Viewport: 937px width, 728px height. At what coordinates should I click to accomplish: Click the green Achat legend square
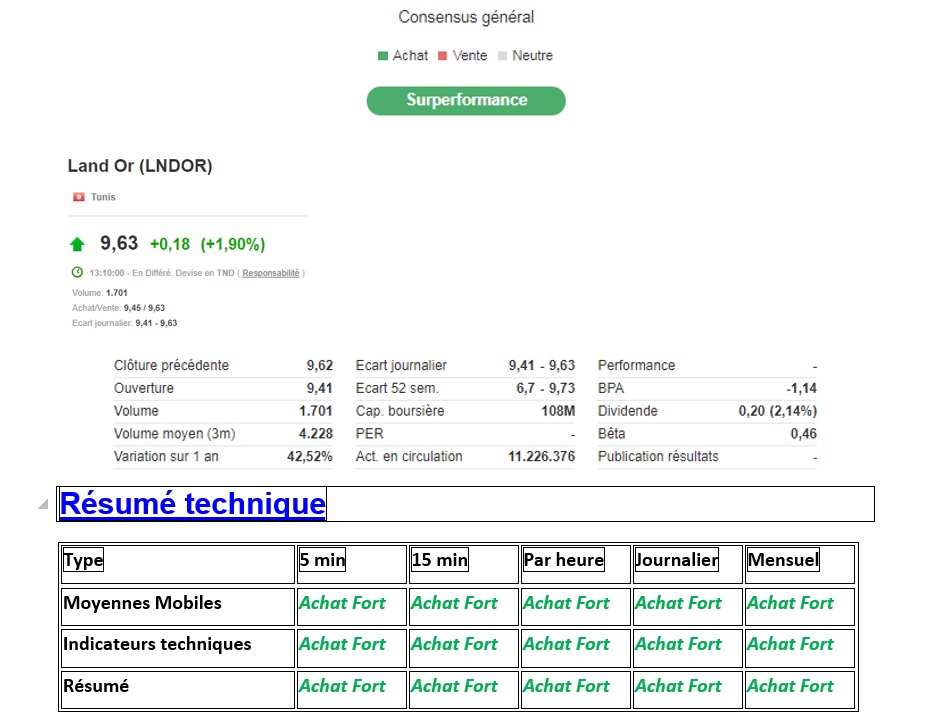383,56
